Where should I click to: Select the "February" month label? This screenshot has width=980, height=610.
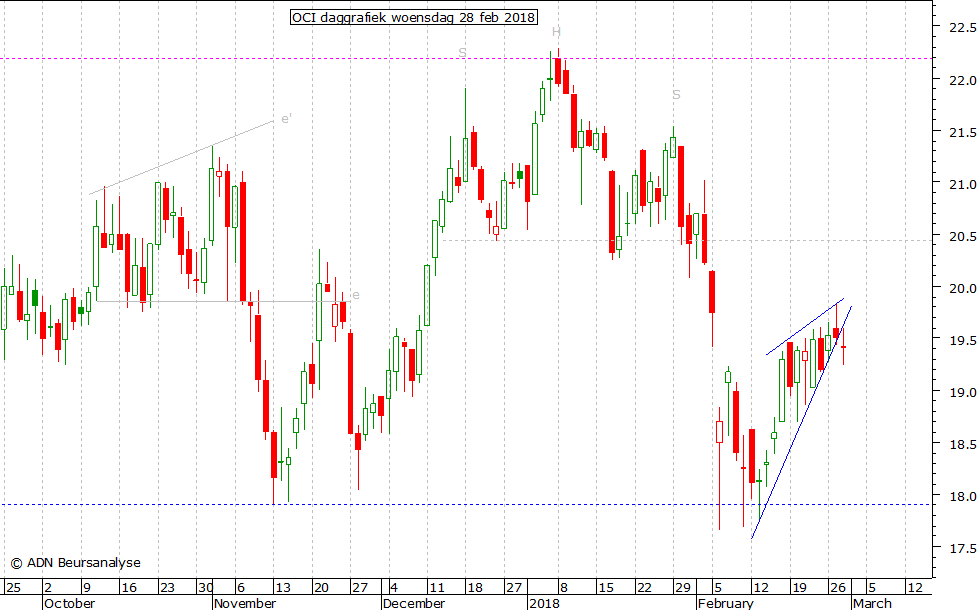(726, 603)
